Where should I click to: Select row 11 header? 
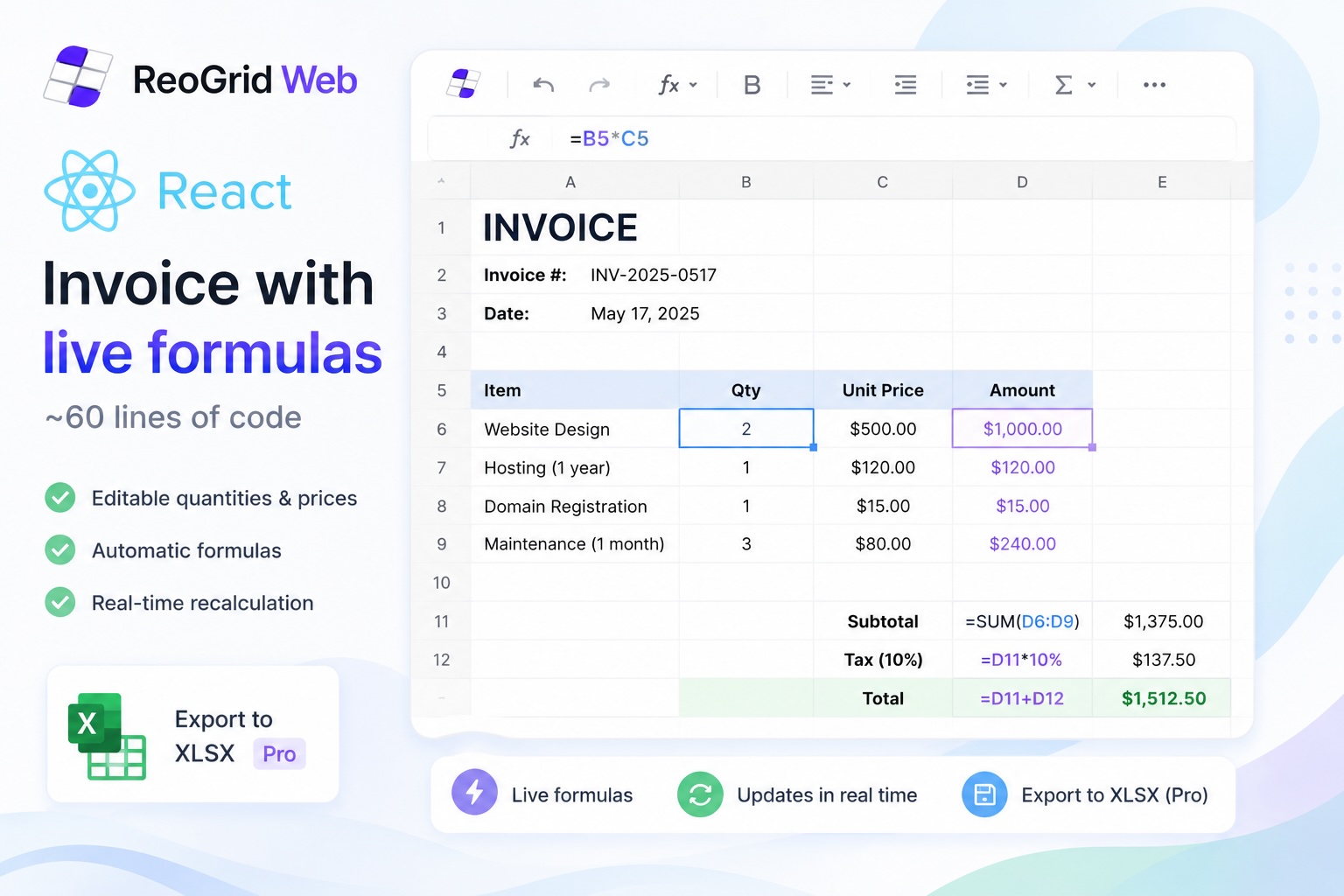(441, 621)
